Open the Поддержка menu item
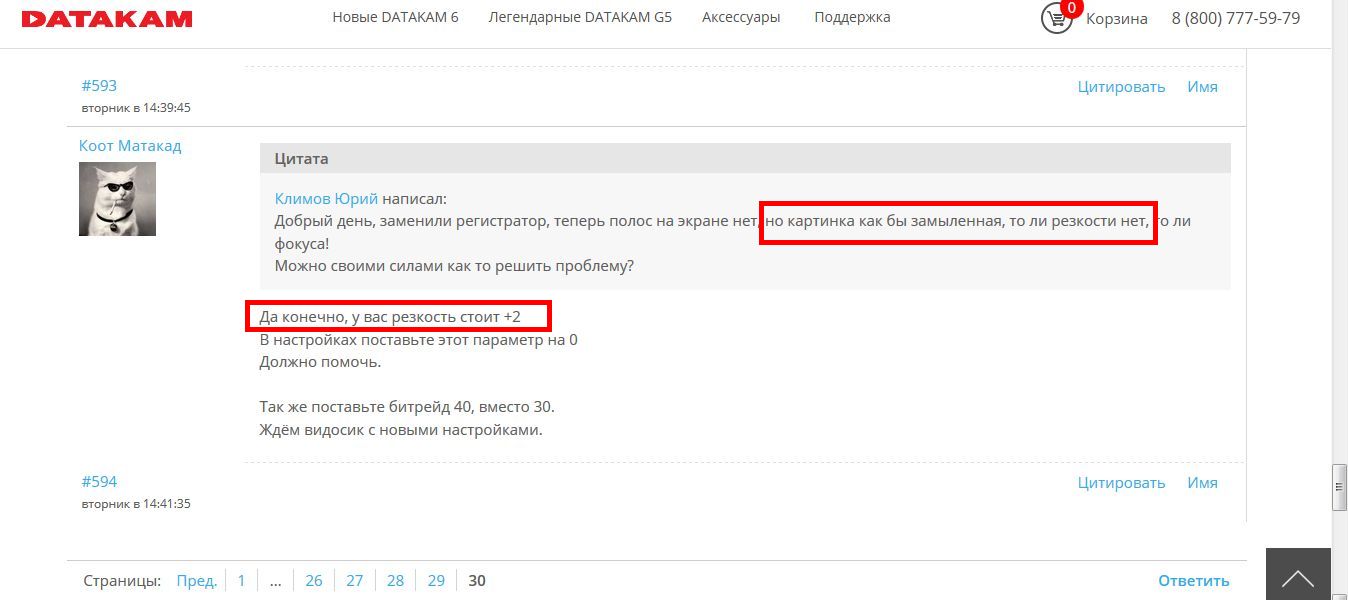The height and width of the screenshot is (600, 1348). (852, 17)
